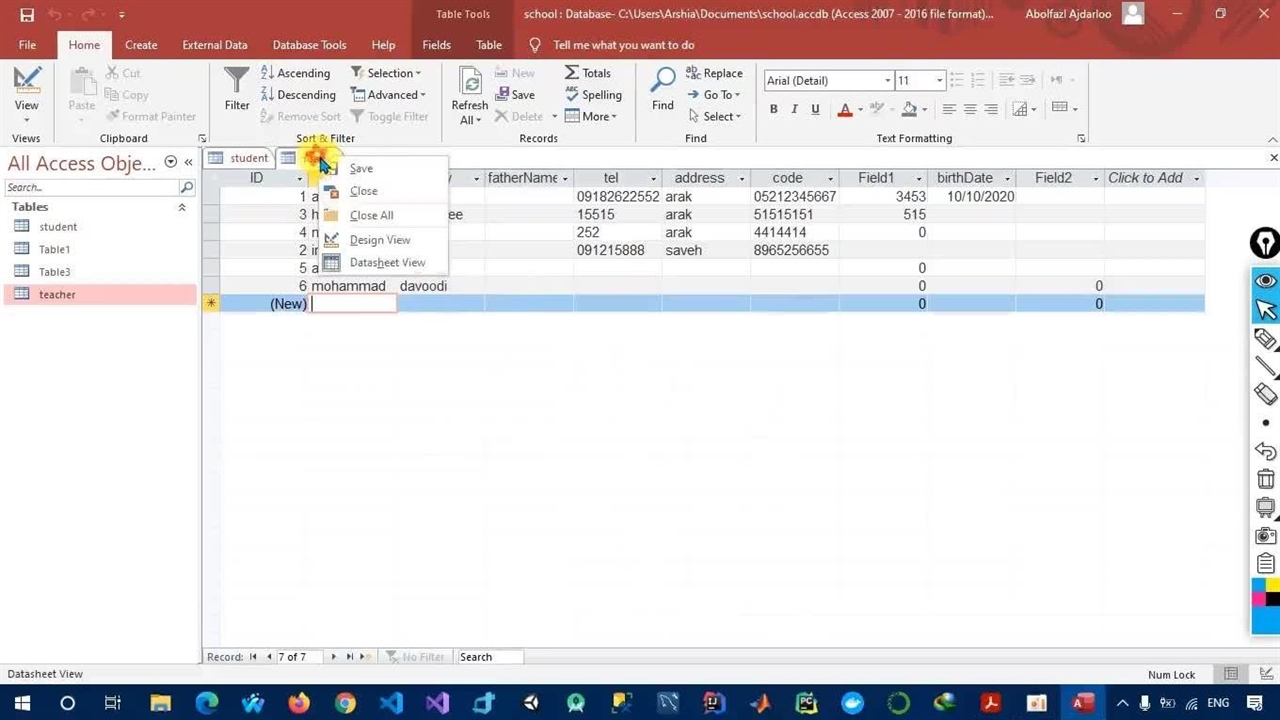This screenshot has height=720, width=1280.
Task: Open the teacher table in navigation pane
Action: 57,295
